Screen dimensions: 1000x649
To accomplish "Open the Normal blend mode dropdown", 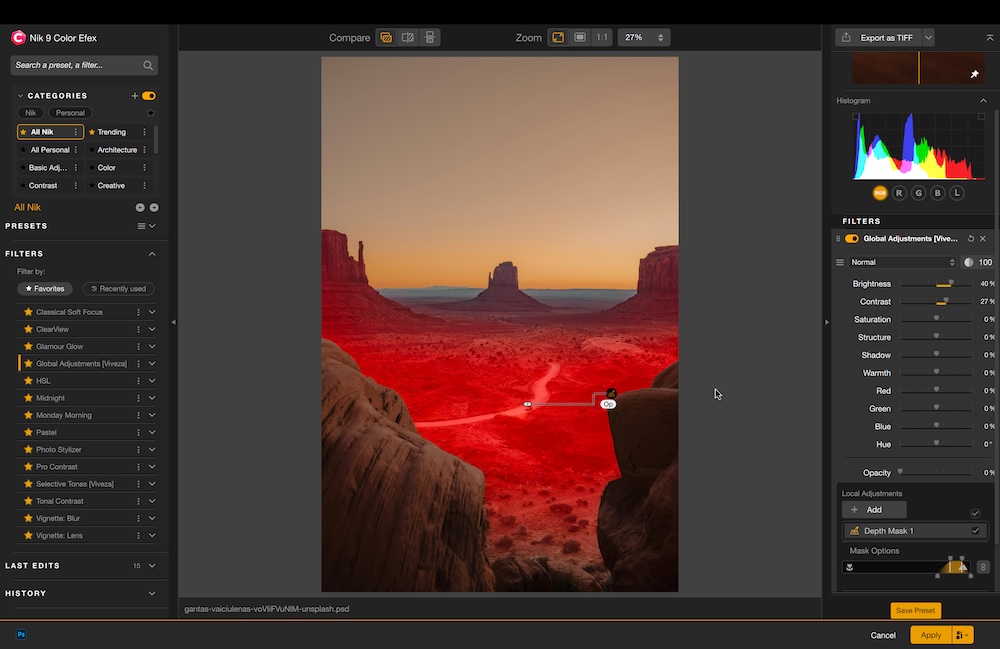I will coord(902,262).
